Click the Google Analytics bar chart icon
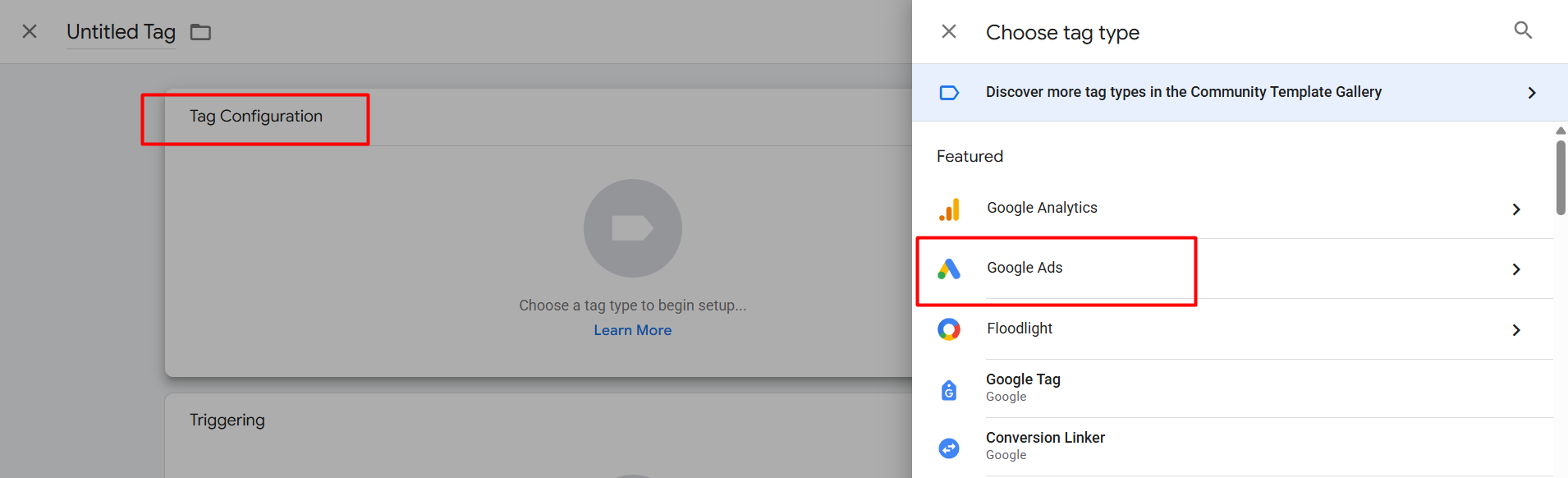This screenshot has width=1568, height=478. [x=949, y=209]
